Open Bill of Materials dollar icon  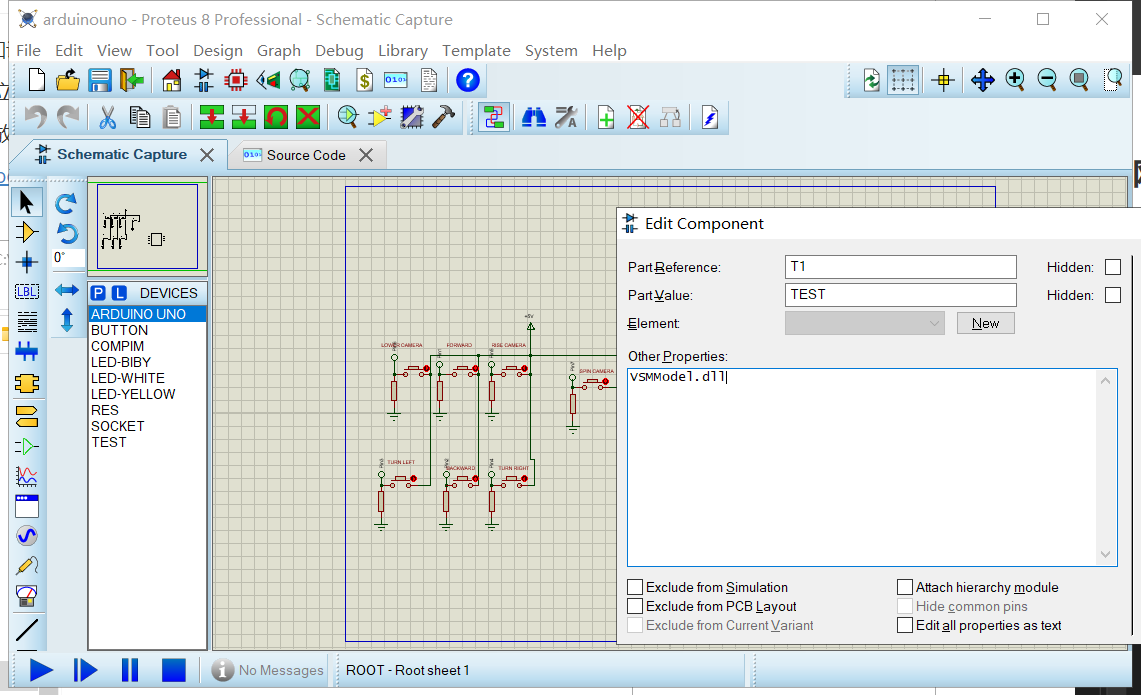point(365,80)
